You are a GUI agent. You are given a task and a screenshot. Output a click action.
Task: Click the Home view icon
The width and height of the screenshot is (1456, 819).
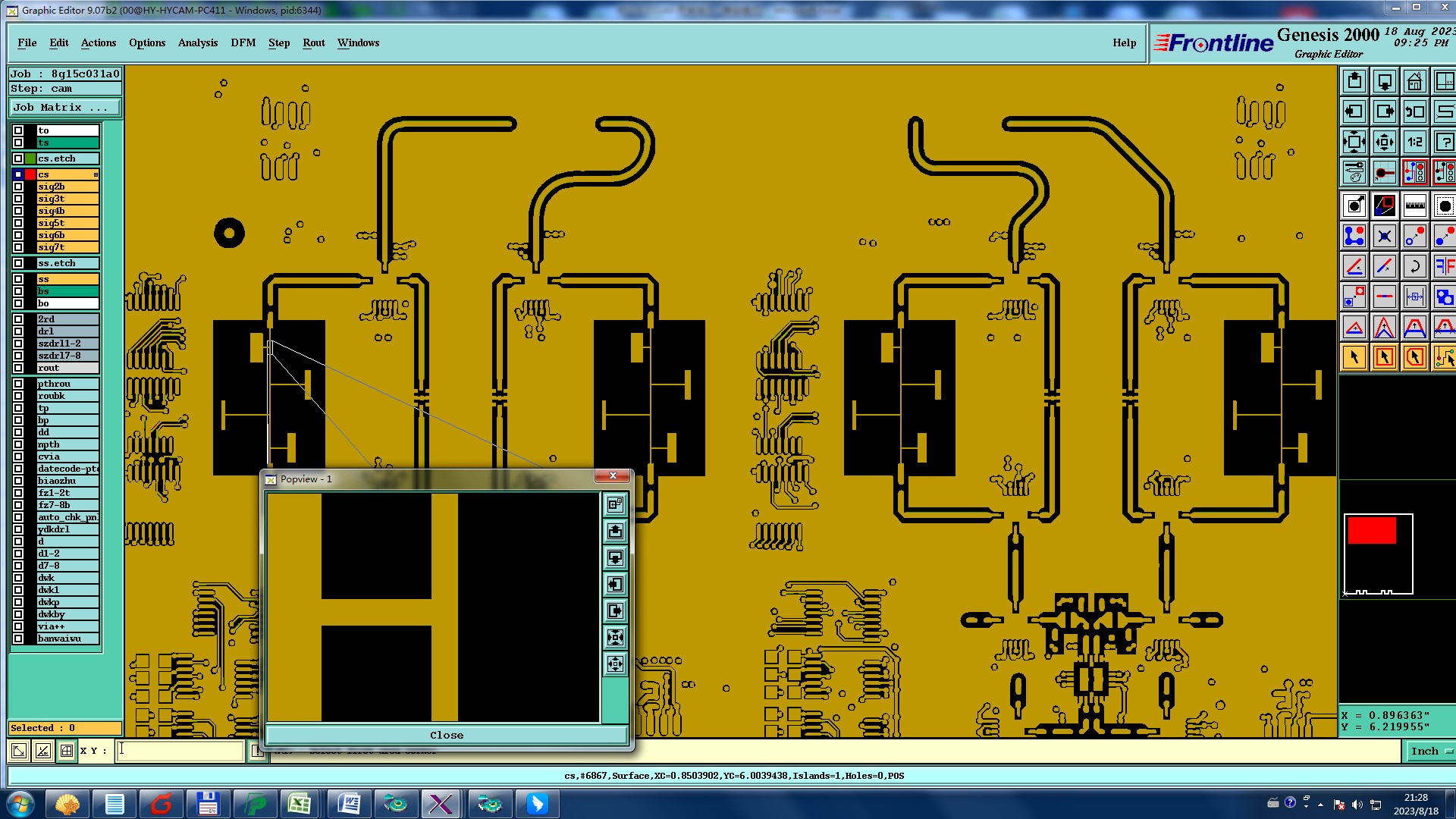pos(1414,81)
